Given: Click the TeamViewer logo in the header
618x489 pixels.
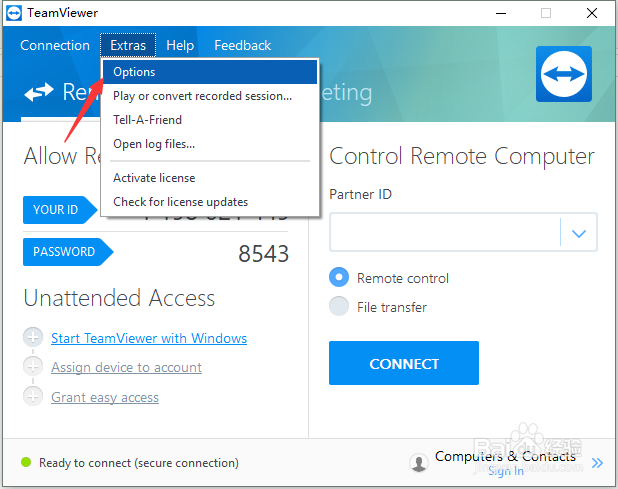Looking at the screenshot, I should tap(564, 74).
